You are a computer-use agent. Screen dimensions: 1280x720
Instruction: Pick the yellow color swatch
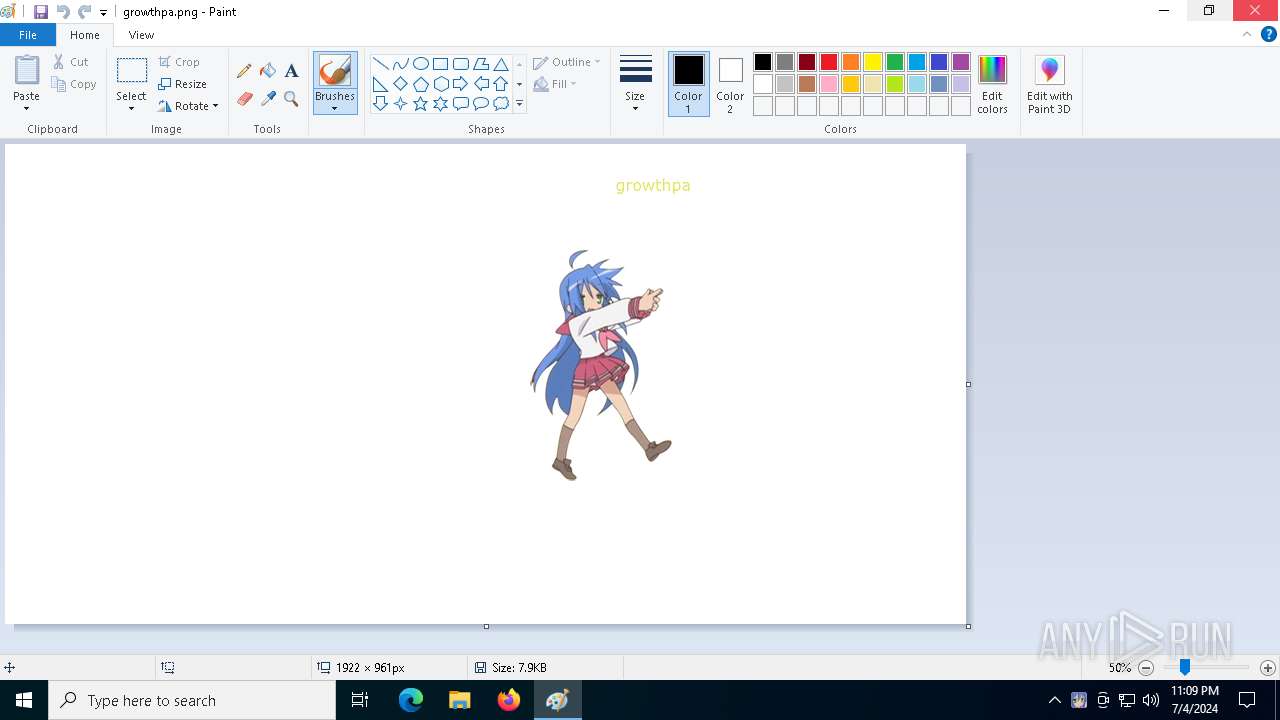pyautogui.click(x=873, y=62)
